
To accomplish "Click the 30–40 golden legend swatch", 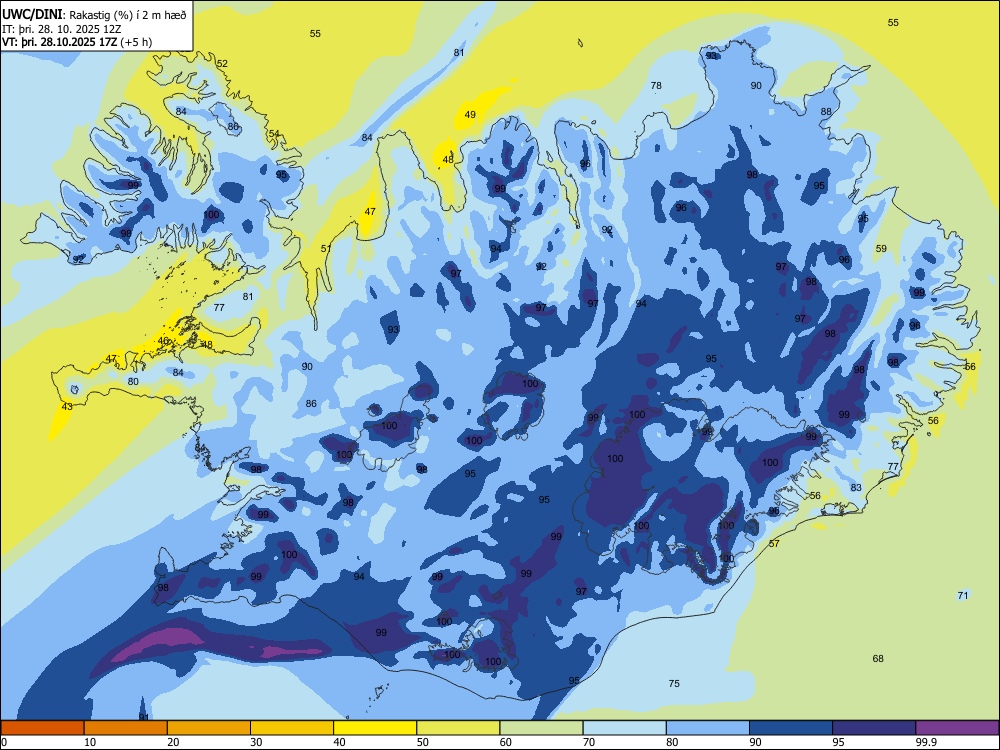I will [x=292, y=728].
